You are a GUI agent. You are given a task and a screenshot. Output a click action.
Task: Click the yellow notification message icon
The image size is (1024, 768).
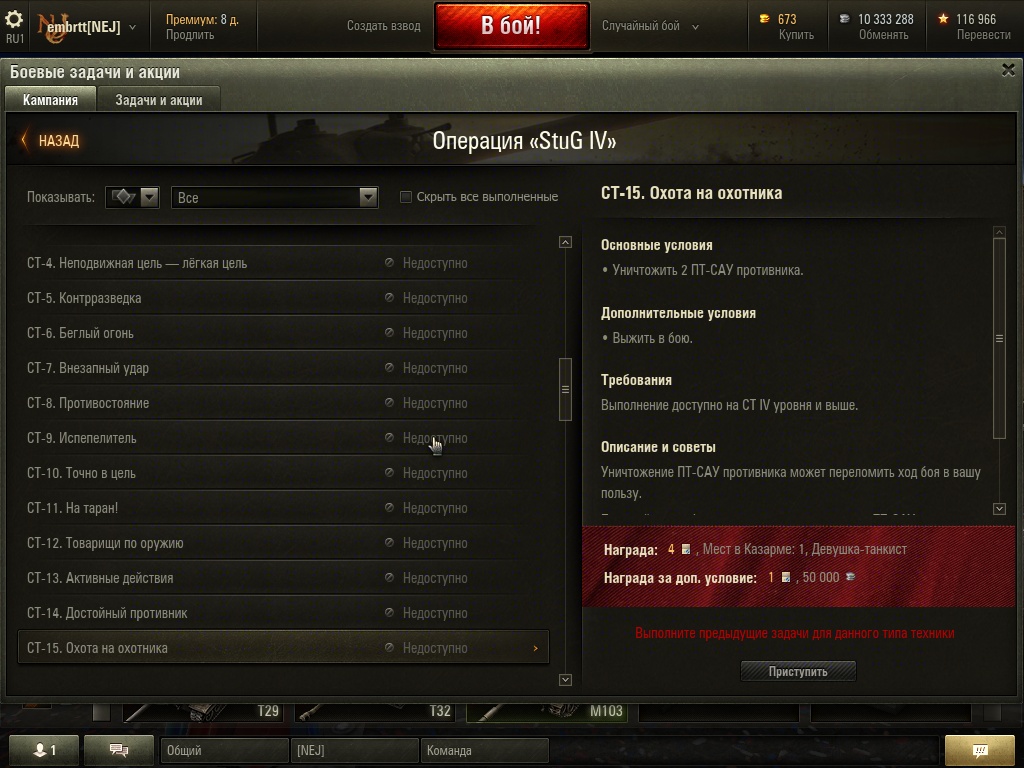tap(980, 750)
